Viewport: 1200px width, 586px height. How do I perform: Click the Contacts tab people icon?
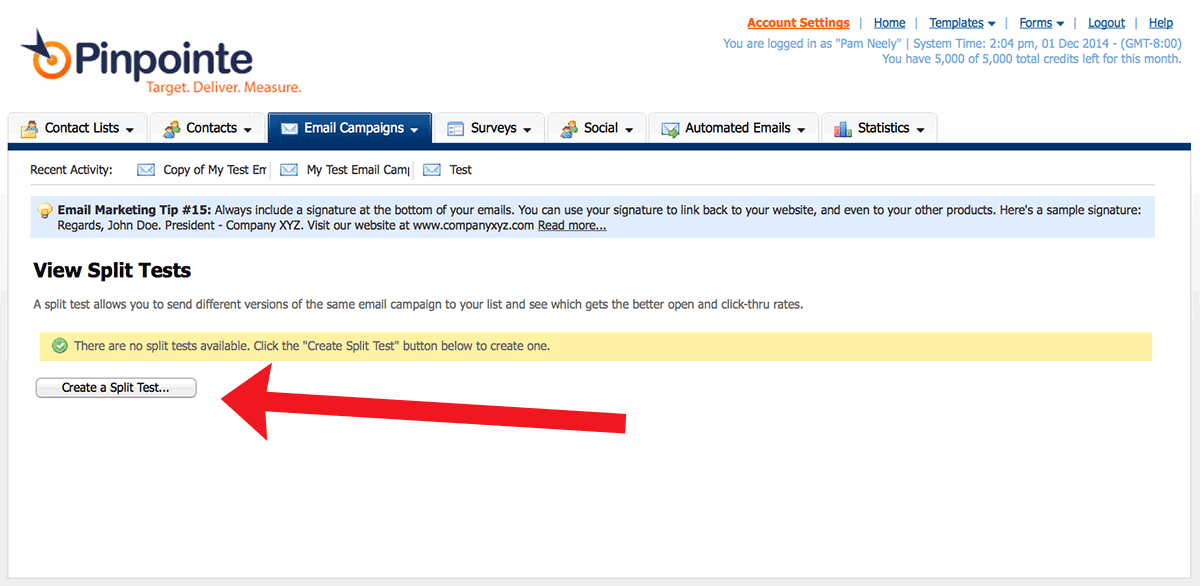[x=171, y=129]
